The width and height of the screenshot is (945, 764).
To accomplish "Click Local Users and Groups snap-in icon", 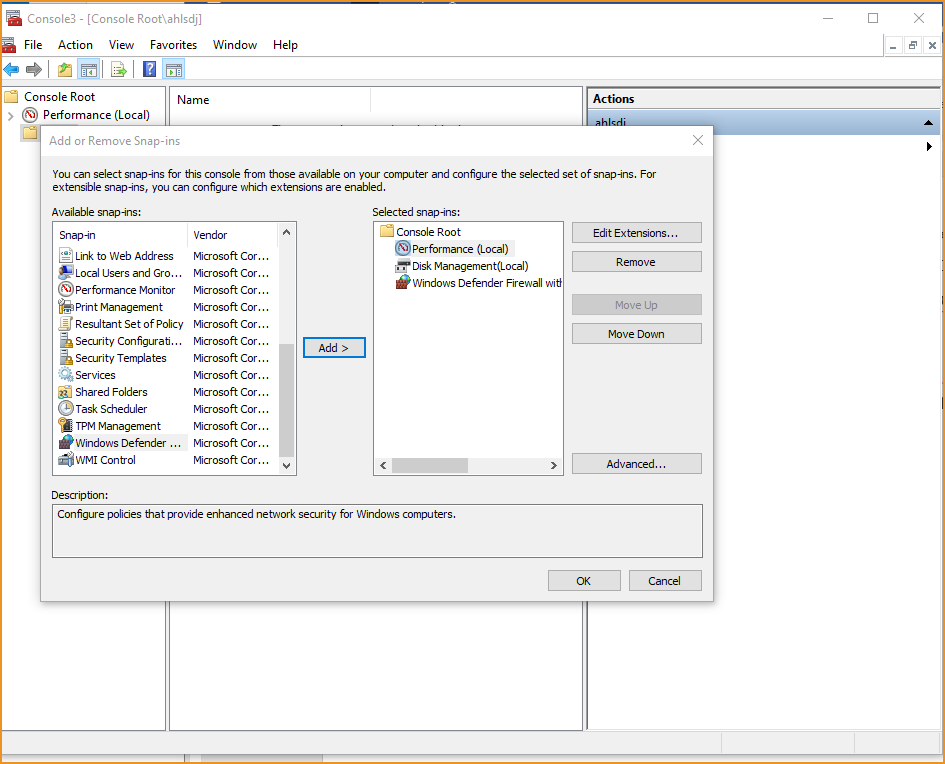I will 66,272.
